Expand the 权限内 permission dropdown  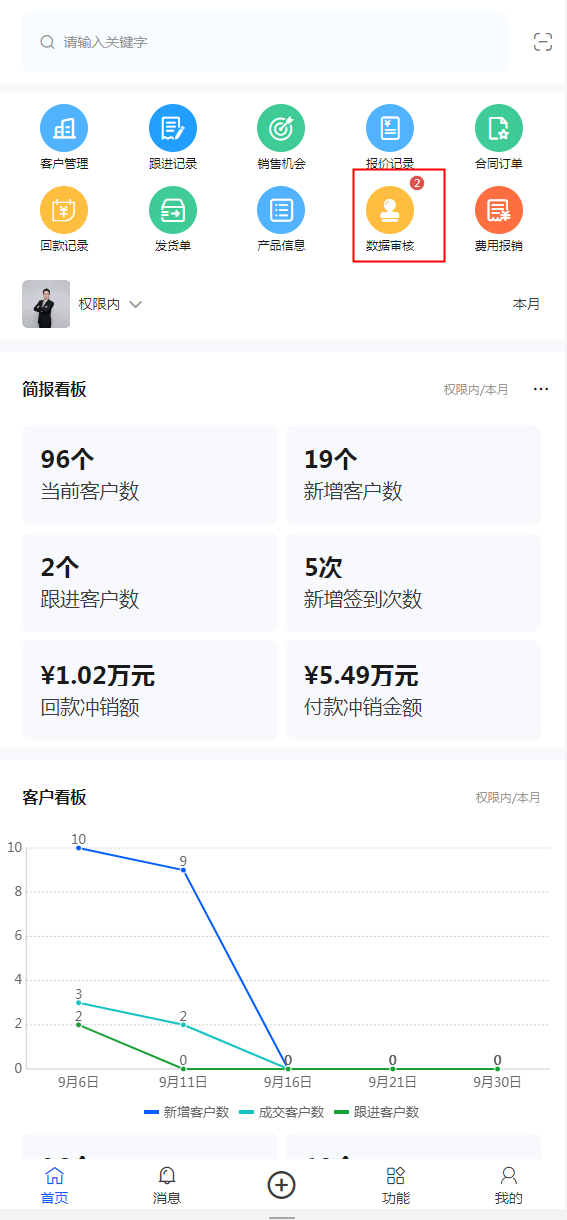click(x=110, y=304)
